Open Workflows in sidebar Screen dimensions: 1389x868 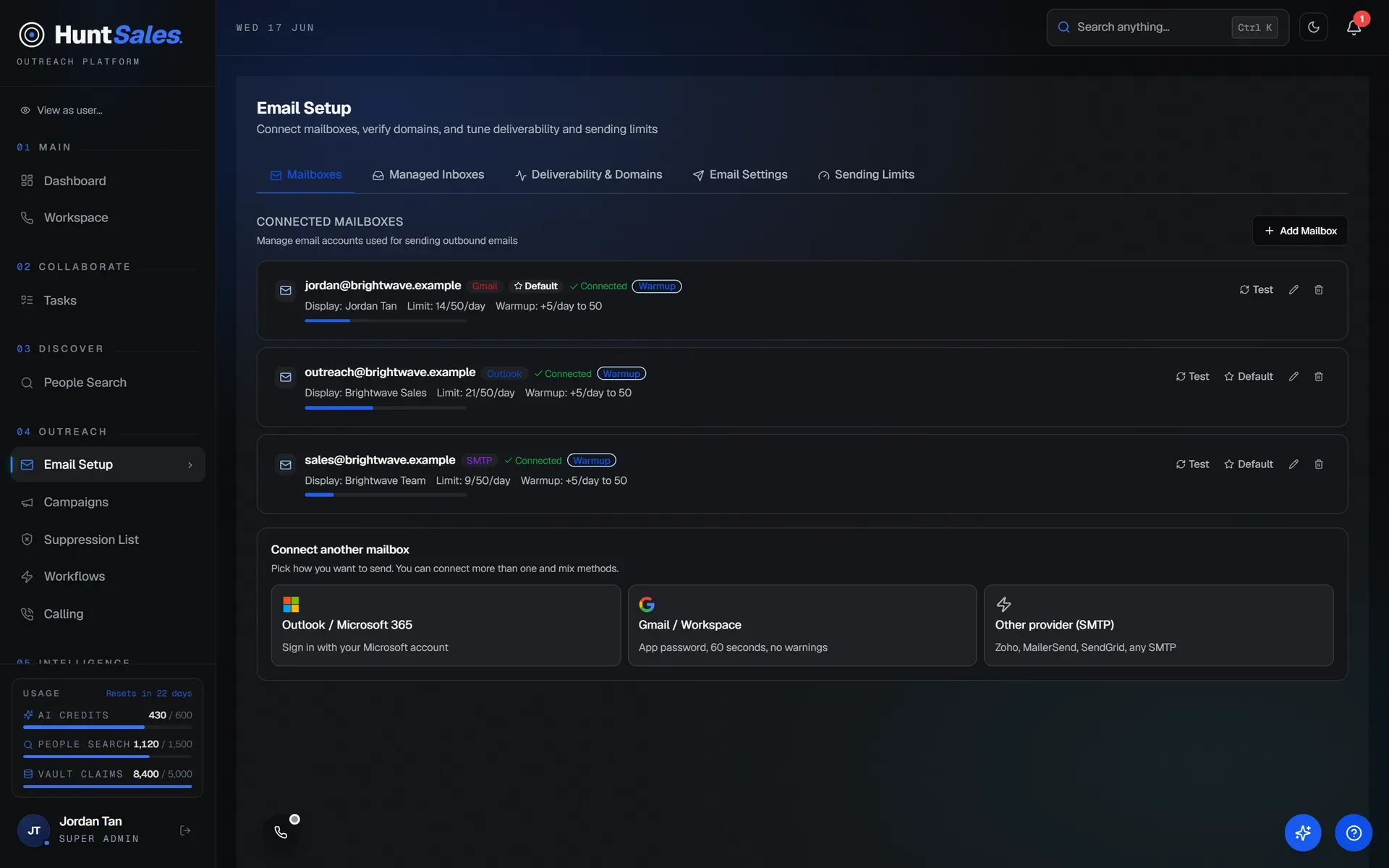click(107, 576)
